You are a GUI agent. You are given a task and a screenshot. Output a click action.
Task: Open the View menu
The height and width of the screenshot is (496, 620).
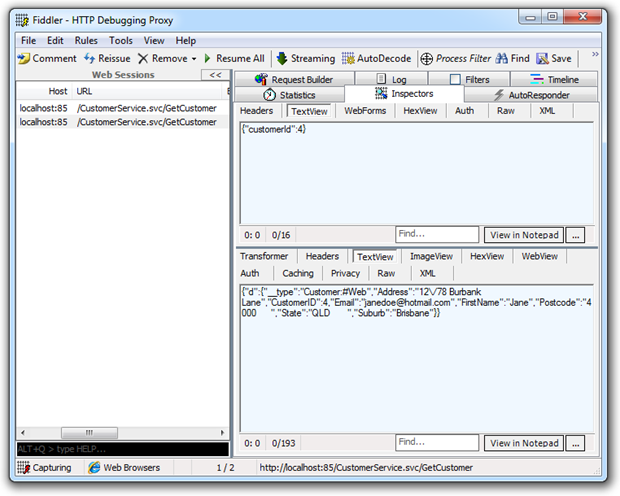(x=154, y=40)
